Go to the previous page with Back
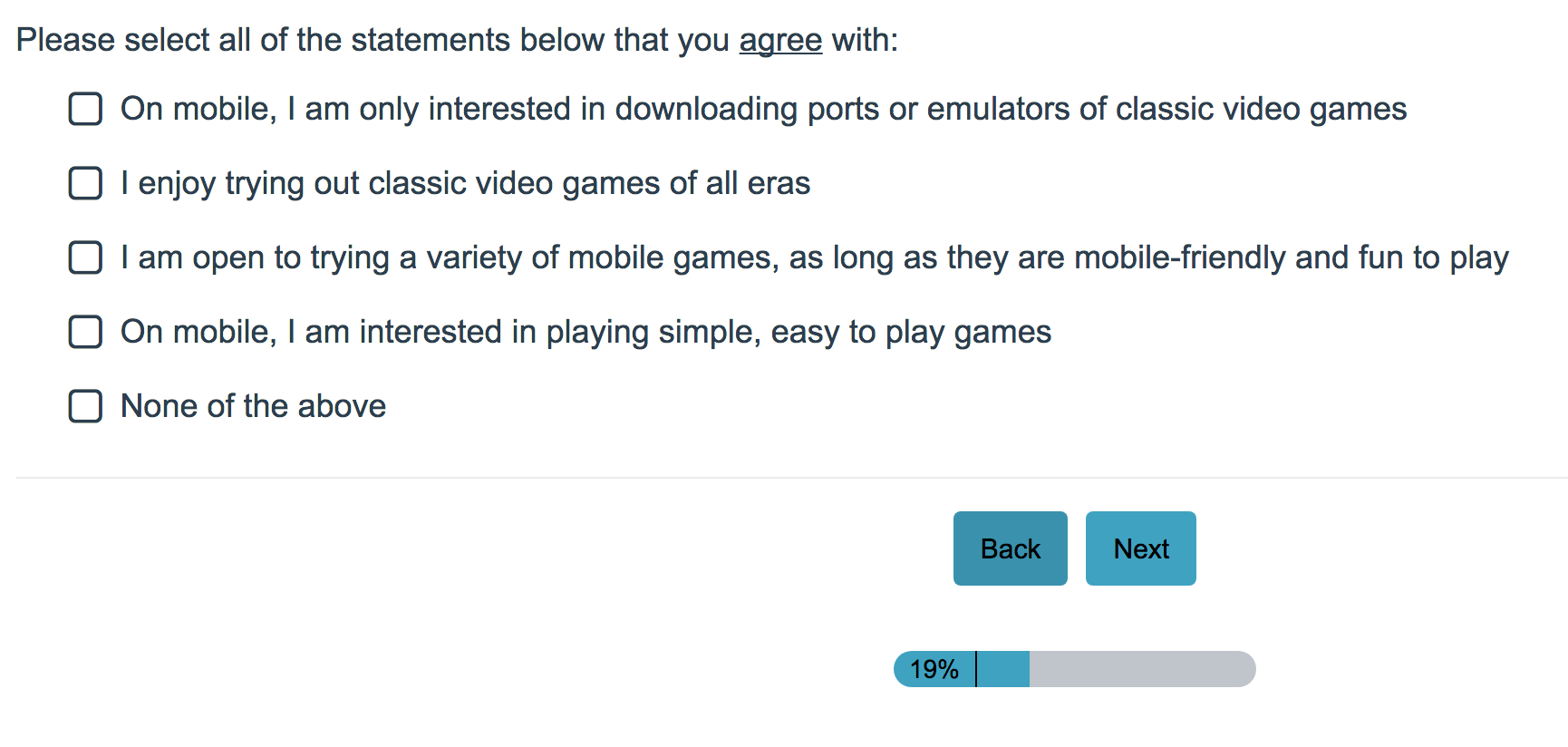The width and height of the screenshot is (1568, 747). point(1010,548)
